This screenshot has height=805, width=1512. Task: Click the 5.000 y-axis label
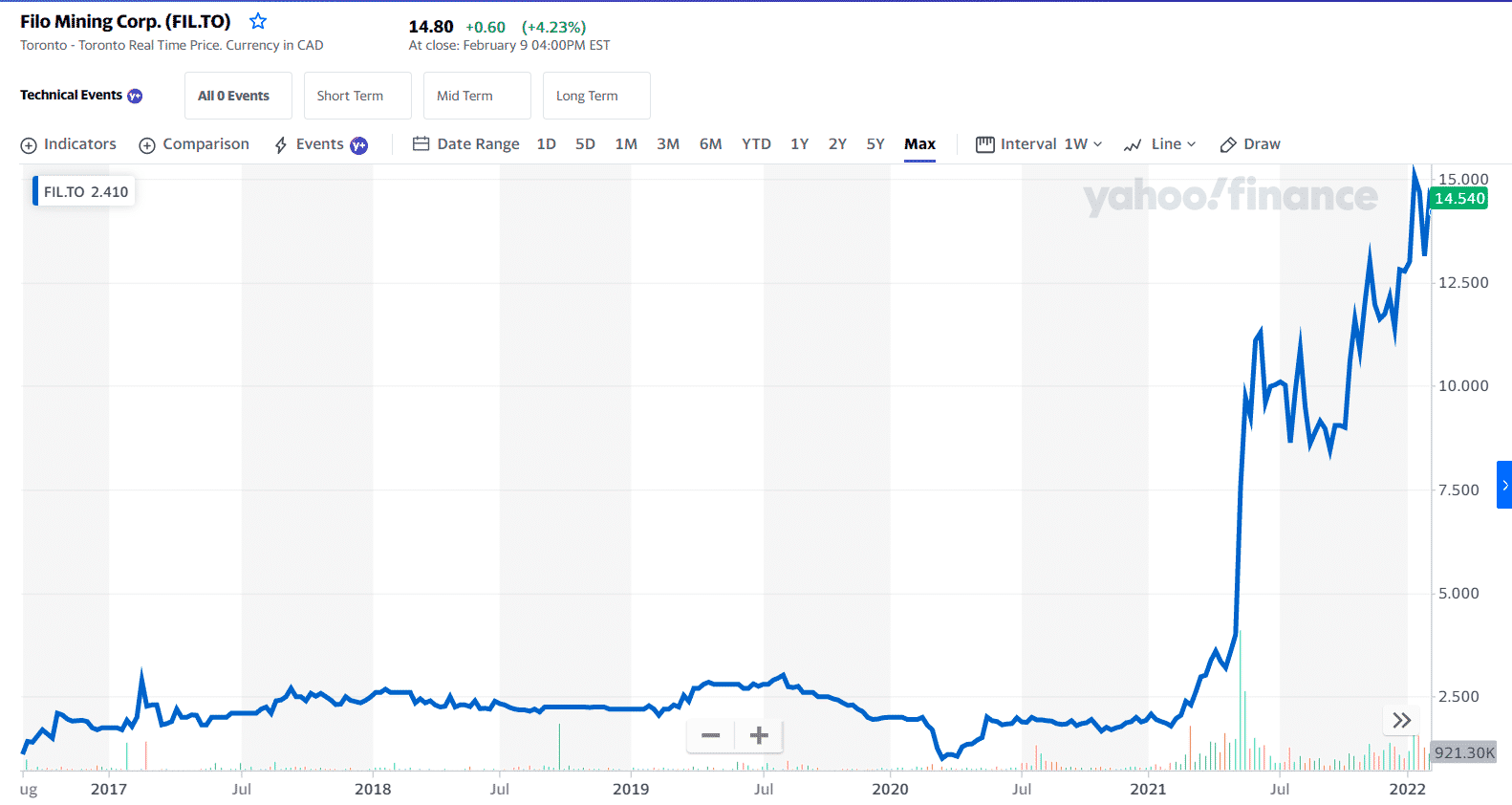tap(1458, 594)
